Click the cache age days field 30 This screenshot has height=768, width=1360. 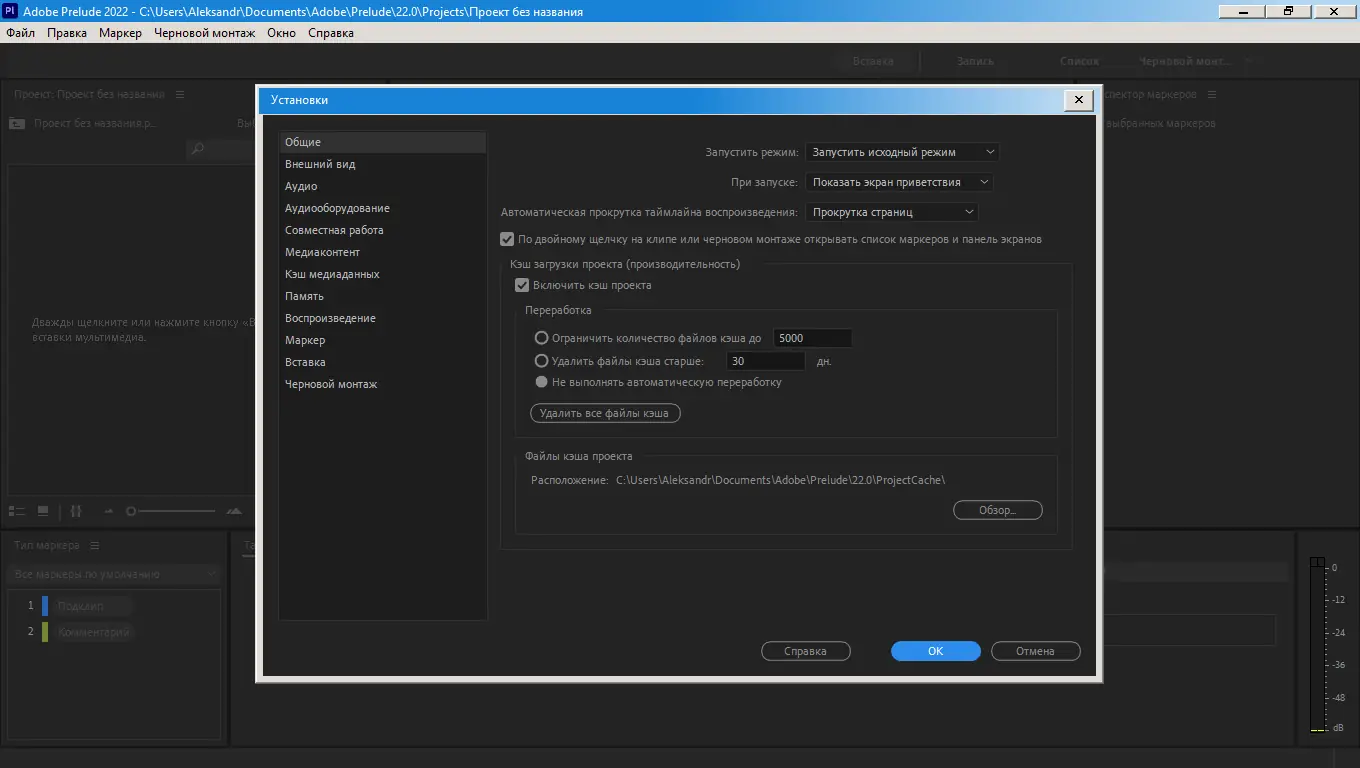tap(766, 361)
